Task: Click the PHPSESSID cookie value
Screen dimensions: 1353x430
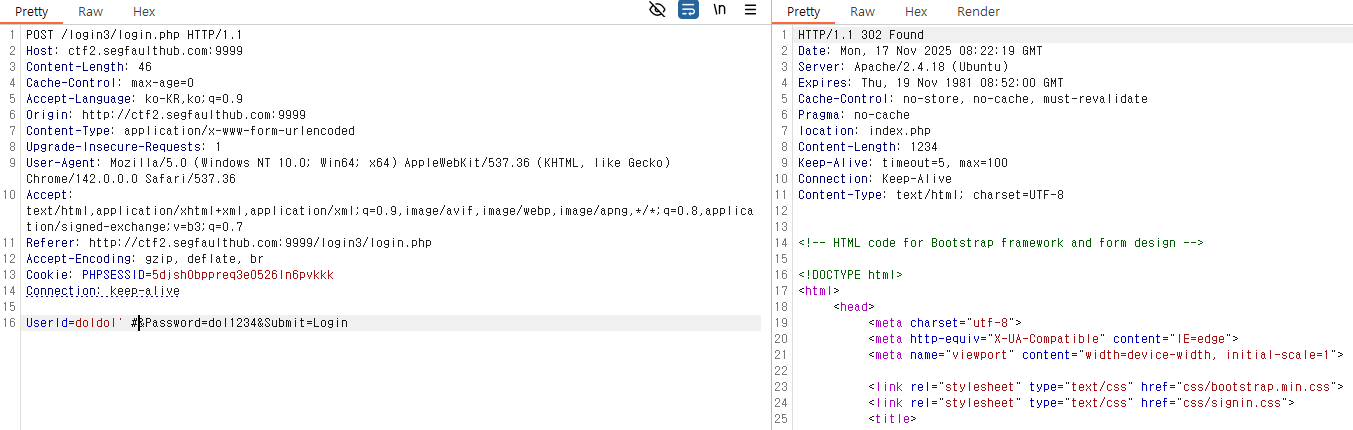Action: pyautogui.click(x=242, y=275)
